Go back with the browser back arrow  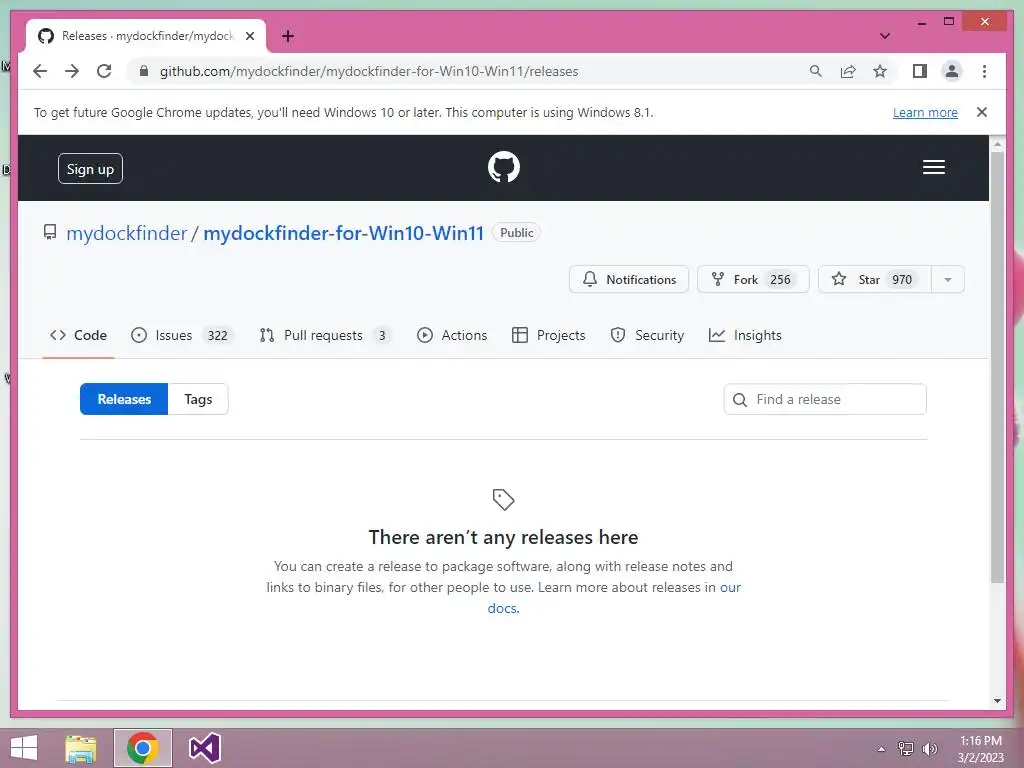tap(40, 71)
